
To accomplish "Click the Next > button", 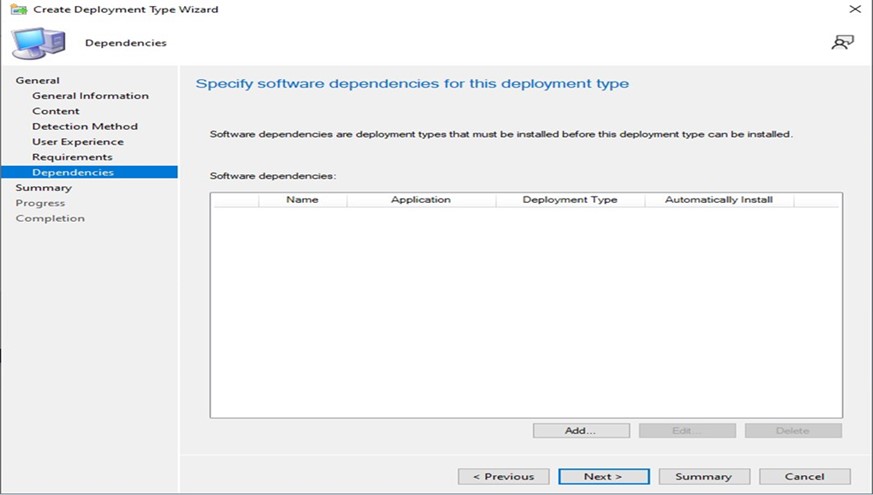I will tap(603, 476).
